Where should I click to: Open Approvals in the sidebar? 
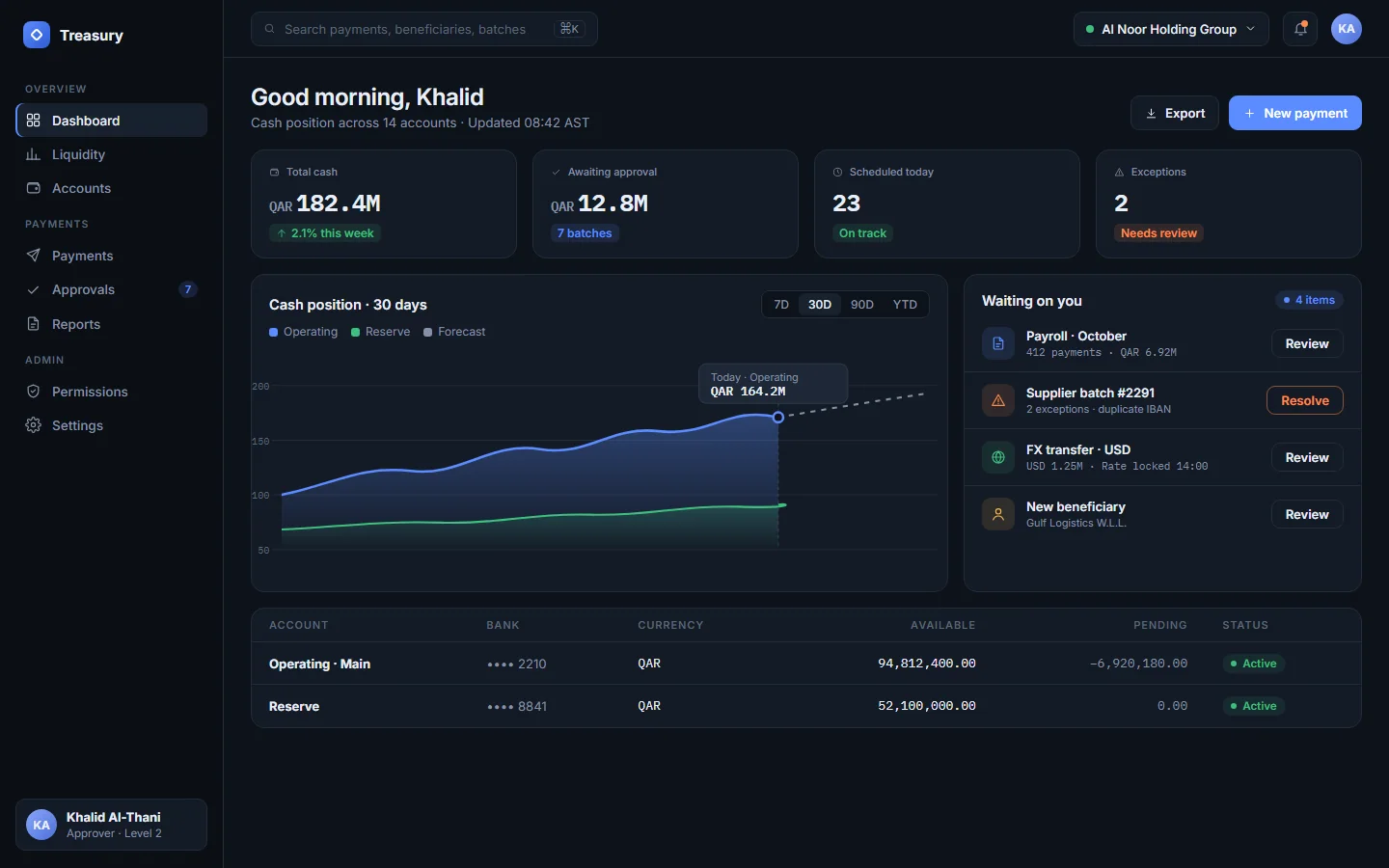[x=112, y=289]
